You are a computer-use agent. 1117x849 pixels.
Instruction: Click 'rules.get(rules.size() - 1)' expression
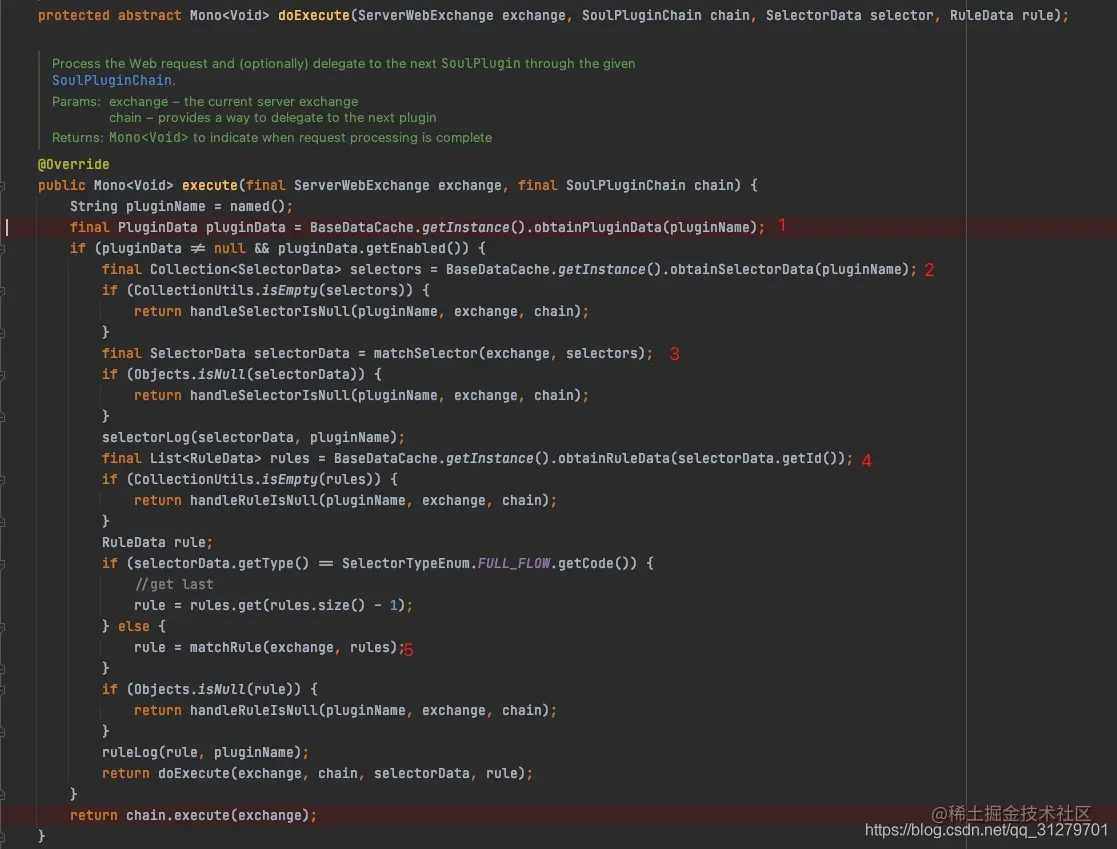pyautogui.click(x=297, y=606)
